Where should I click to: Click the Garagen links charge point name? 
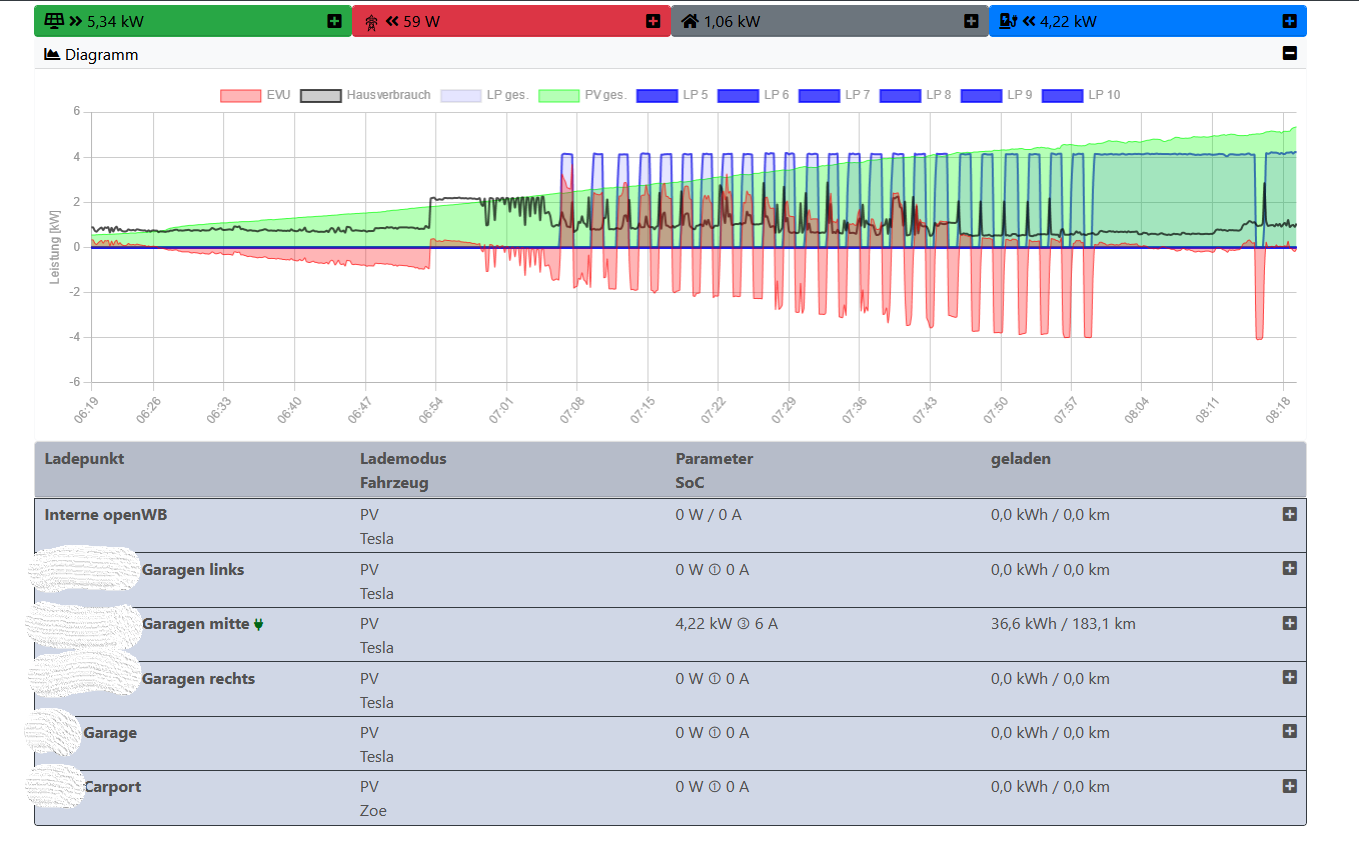(193, 570)
